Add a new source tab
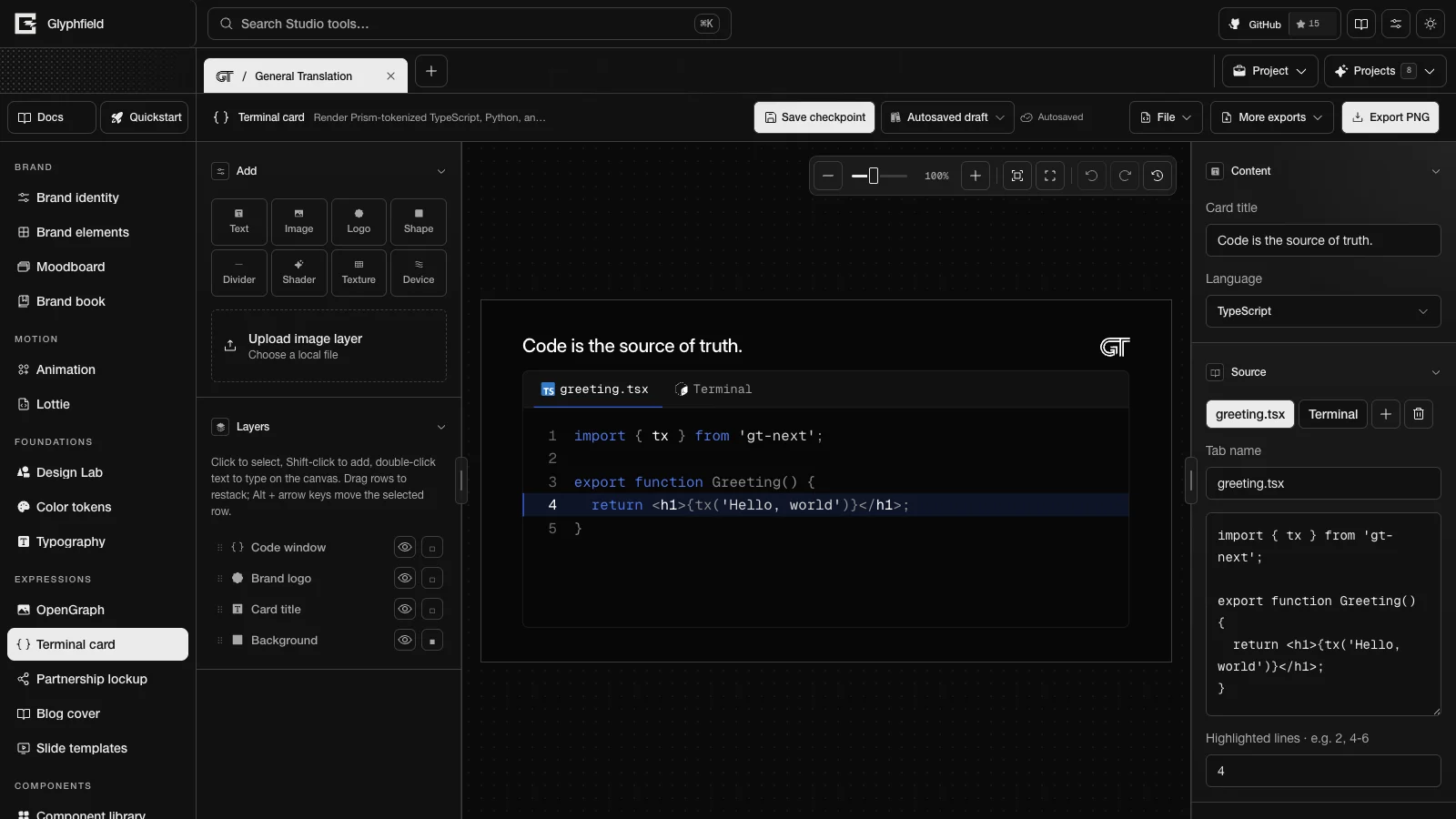Viewport: 1456px width, 819px height. (x=1386, y=414)
